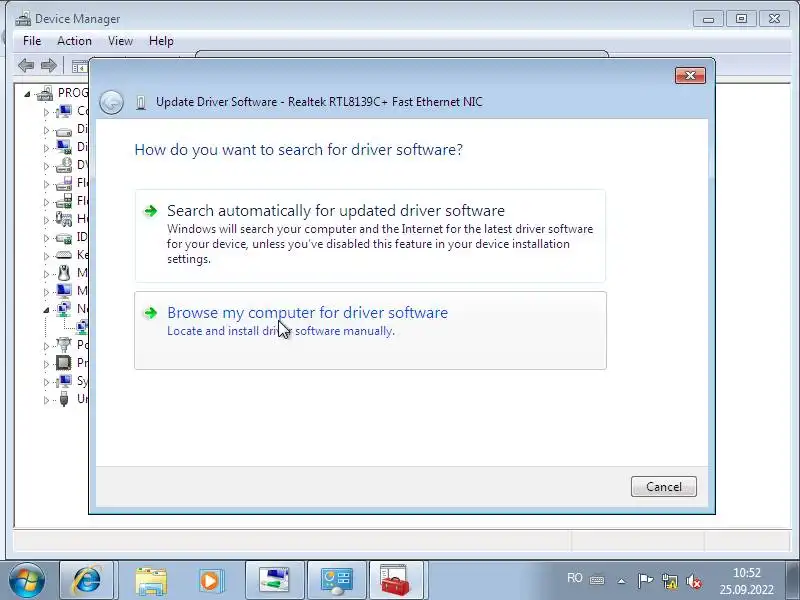Viewport: 800px width, 600px height.
Task: Select the Keyboards icon in the tree
Action: click(x=64, y=255)
